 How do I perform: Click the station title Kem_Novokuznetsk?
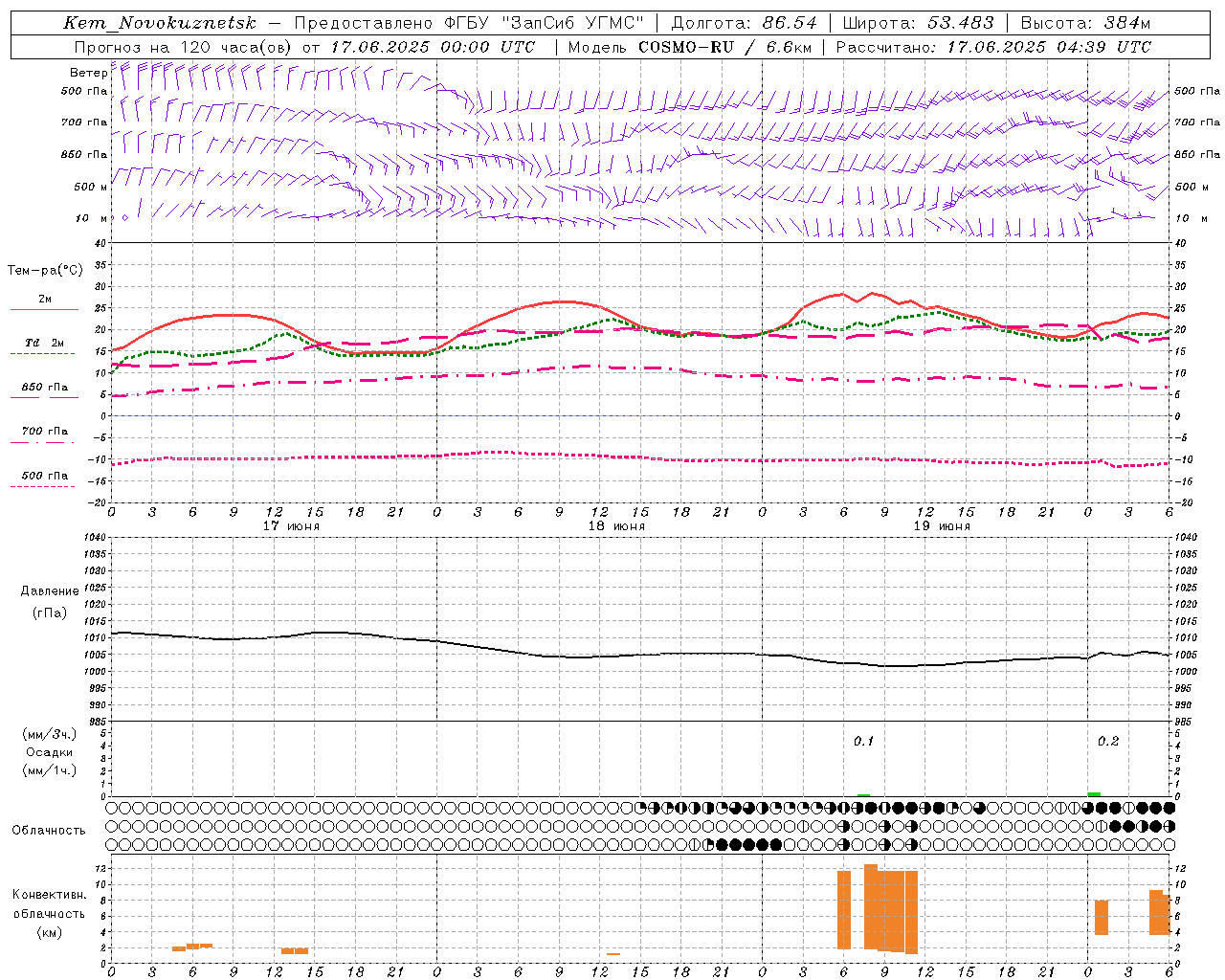(160, 23)
